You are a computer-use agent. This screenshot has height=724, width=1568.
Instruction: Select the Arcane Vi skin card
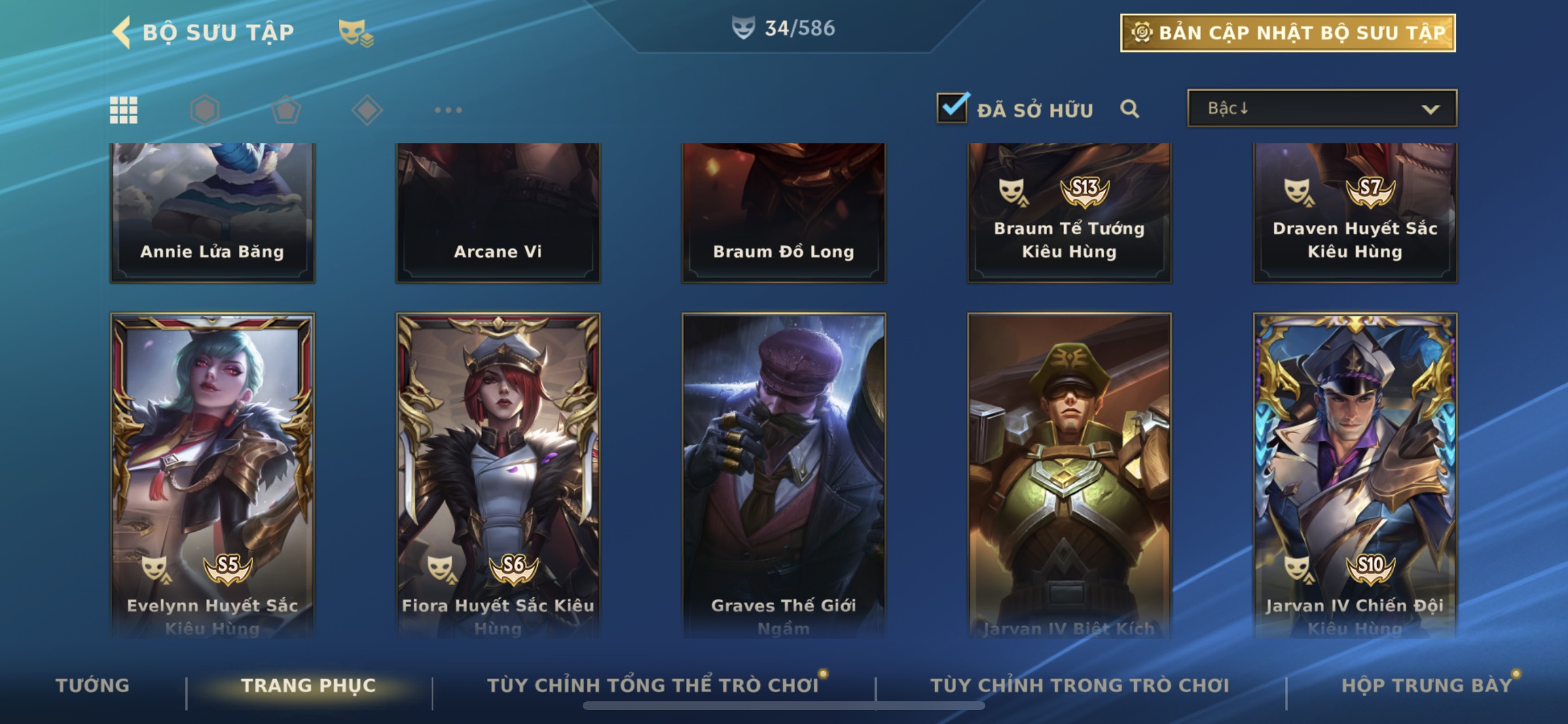498,213
